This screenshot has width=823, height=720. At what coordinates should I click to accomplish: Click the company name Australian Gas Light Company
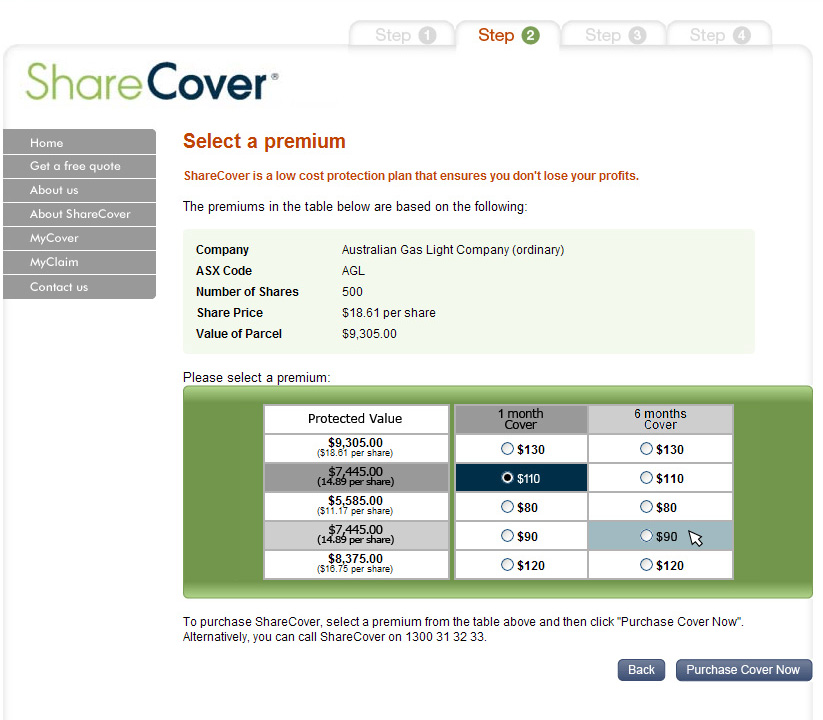pyautogui.click(x=452, y=250)
